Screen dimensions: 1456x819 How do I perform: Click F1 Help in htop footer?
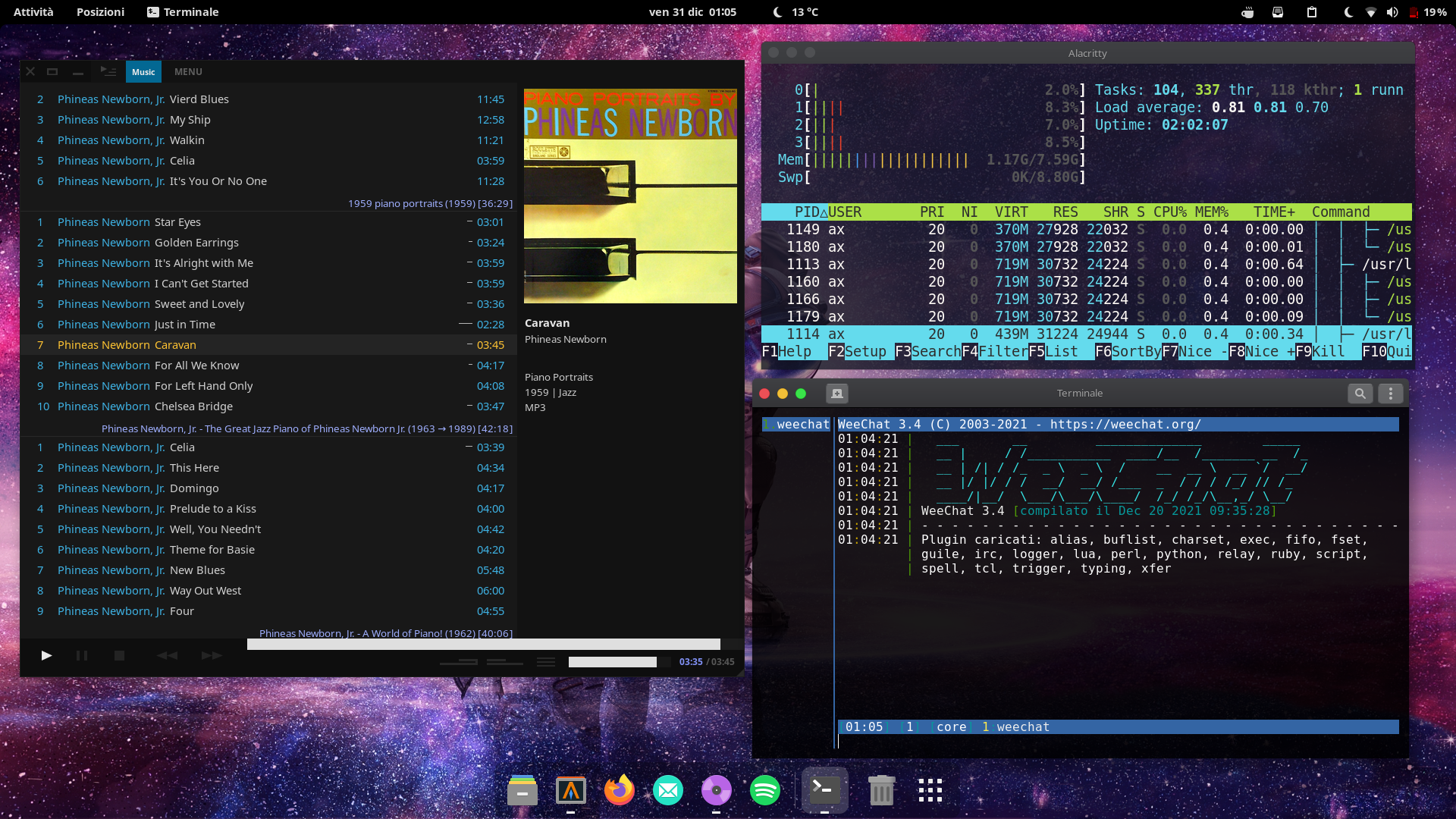coord(786,352)
